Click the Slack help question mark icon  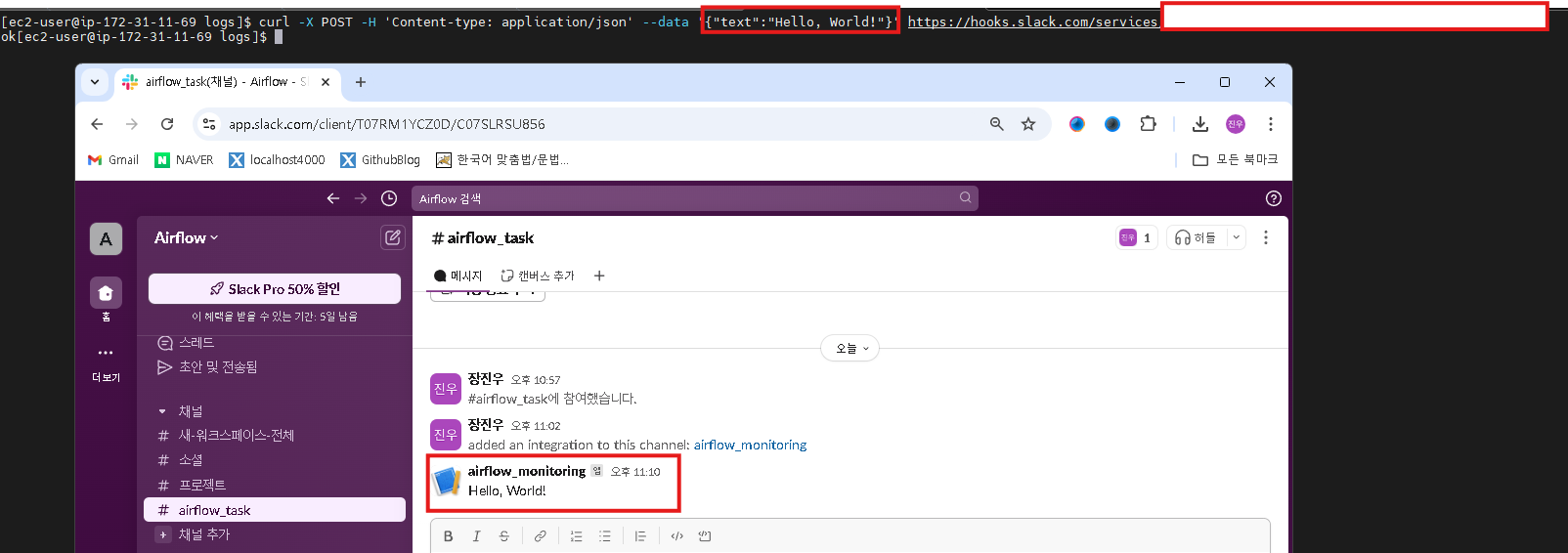pos(1273,198)
